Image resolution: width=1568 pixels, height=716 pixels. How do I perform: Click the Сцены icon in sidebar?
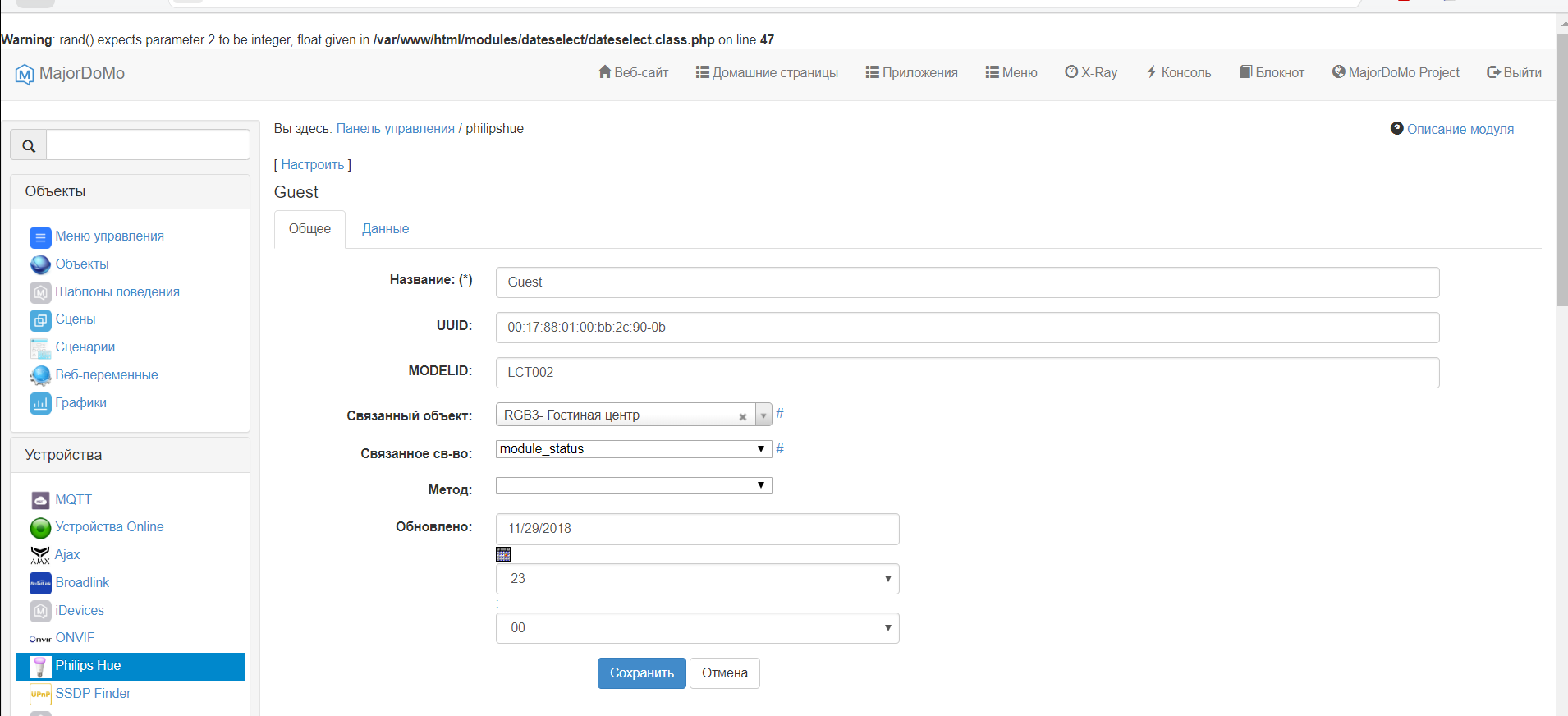[x=40, y=320]
